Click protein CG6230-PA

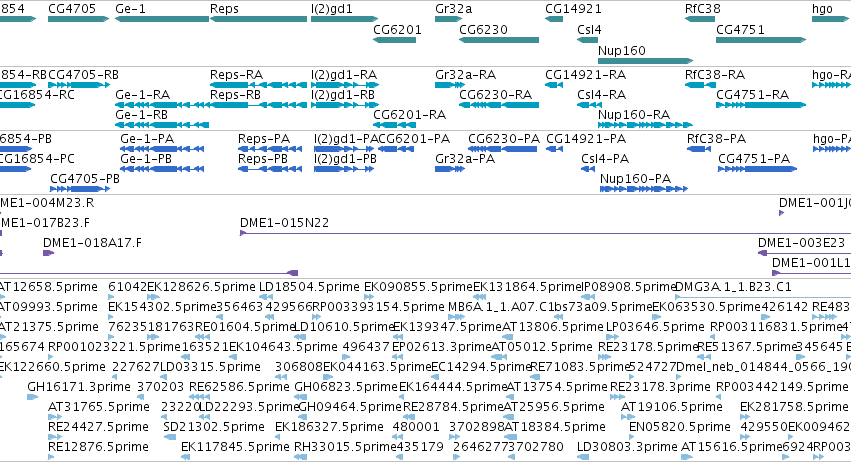pos(503,149)
